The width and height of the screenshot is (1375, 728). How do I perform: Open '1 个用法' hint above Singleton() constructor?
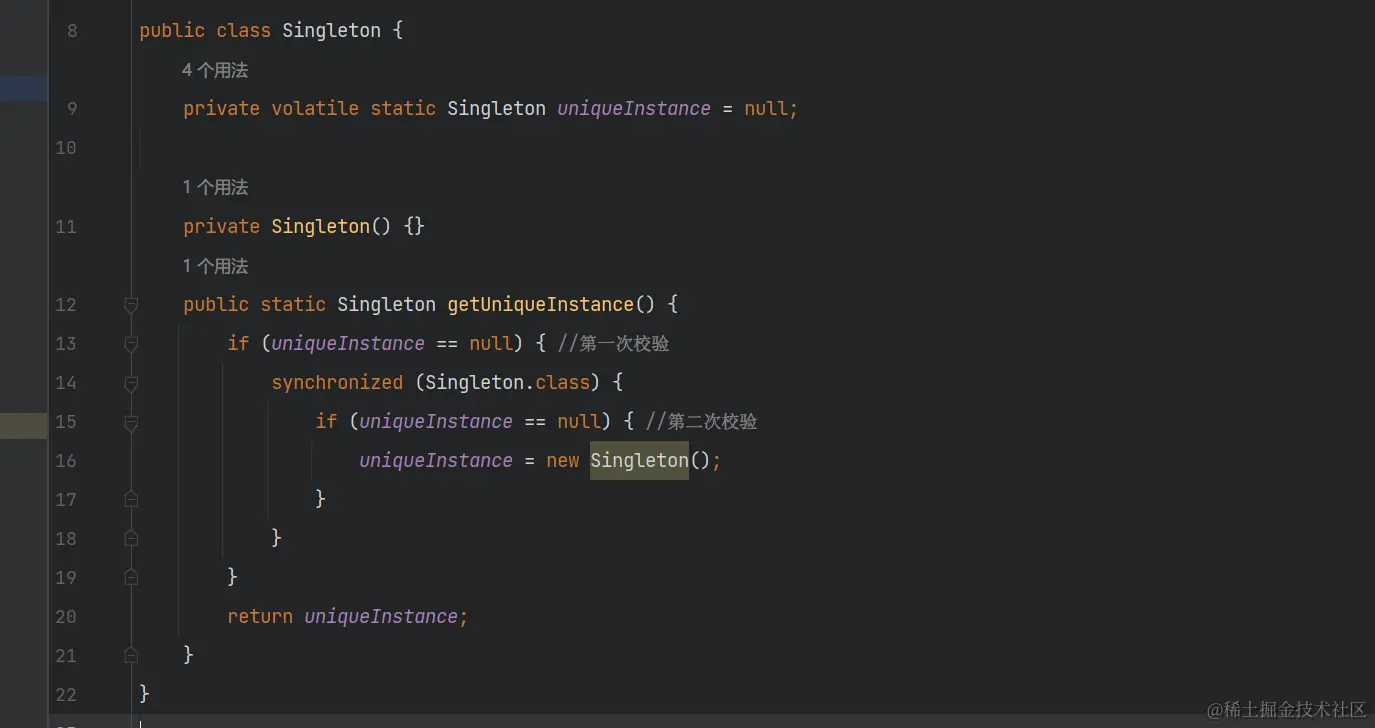tap(215, 187)
